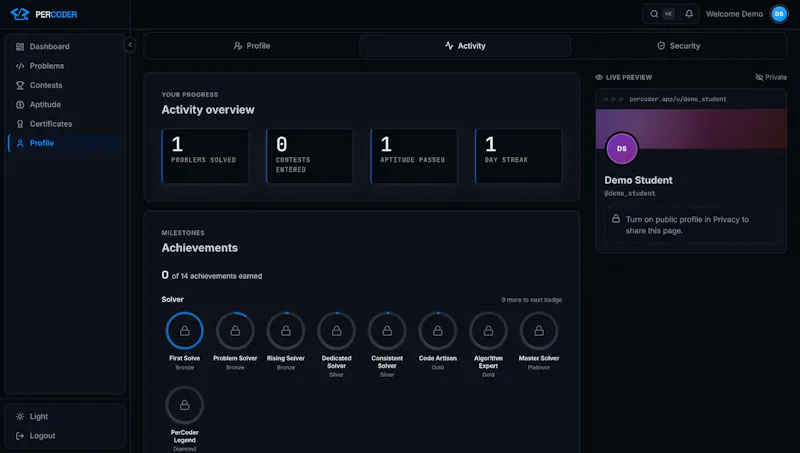Click the purple profile banner in preview
This screenshot has height=453, width=800.
click(x=691, y=129)
